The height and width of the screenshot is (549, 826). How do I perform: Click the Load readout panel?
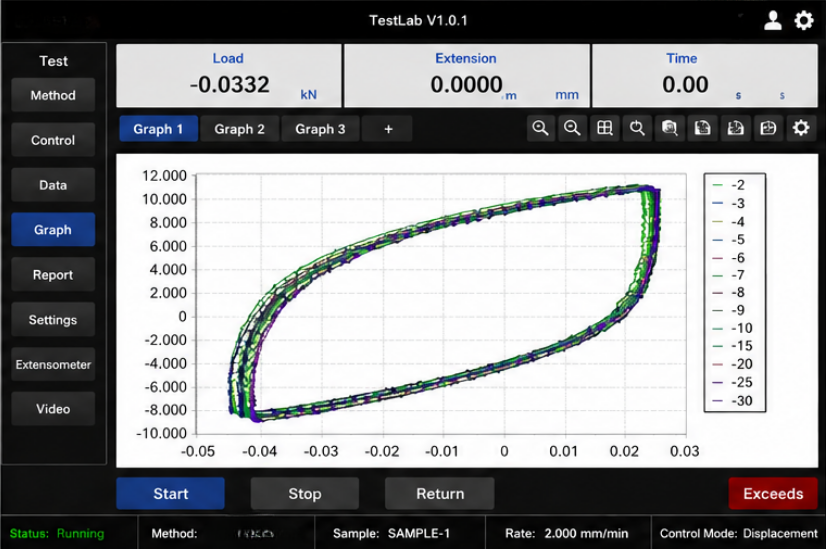(x=229, y=76)
